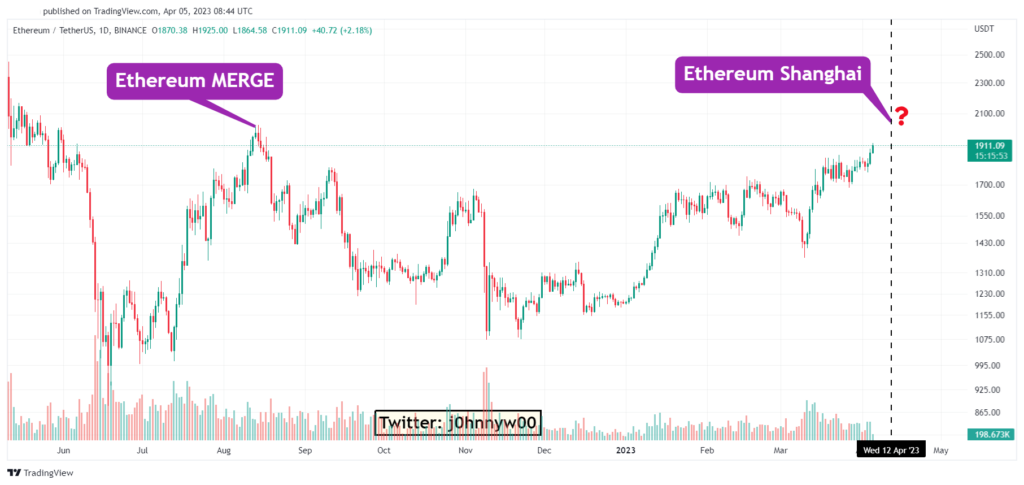
Task: Select the Ethereum MERGE callout annotation
Action: point(194,81)
